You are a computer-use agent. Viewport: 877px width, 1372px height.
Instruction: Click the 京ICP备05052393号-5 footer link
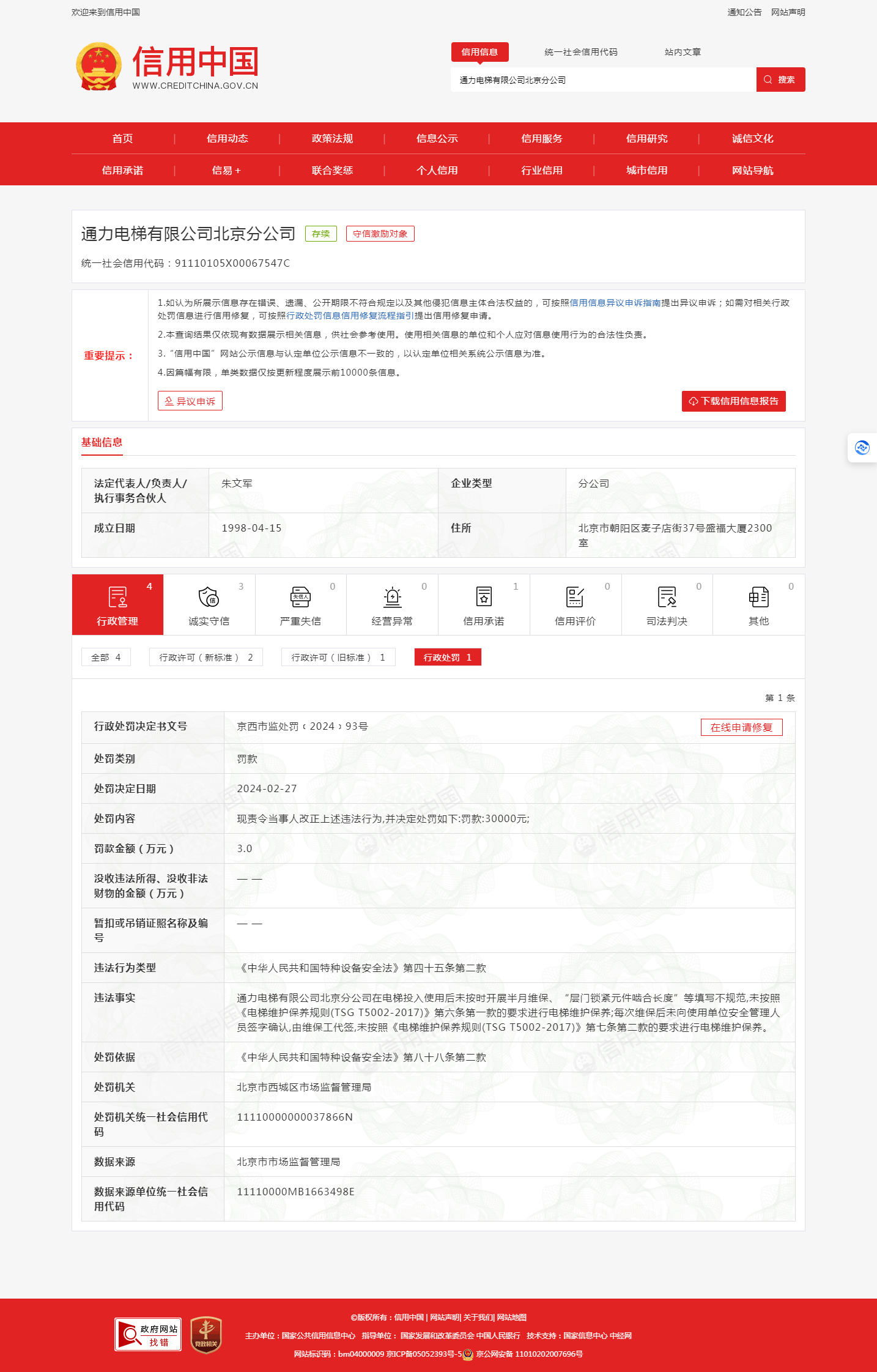[424, 1354]
